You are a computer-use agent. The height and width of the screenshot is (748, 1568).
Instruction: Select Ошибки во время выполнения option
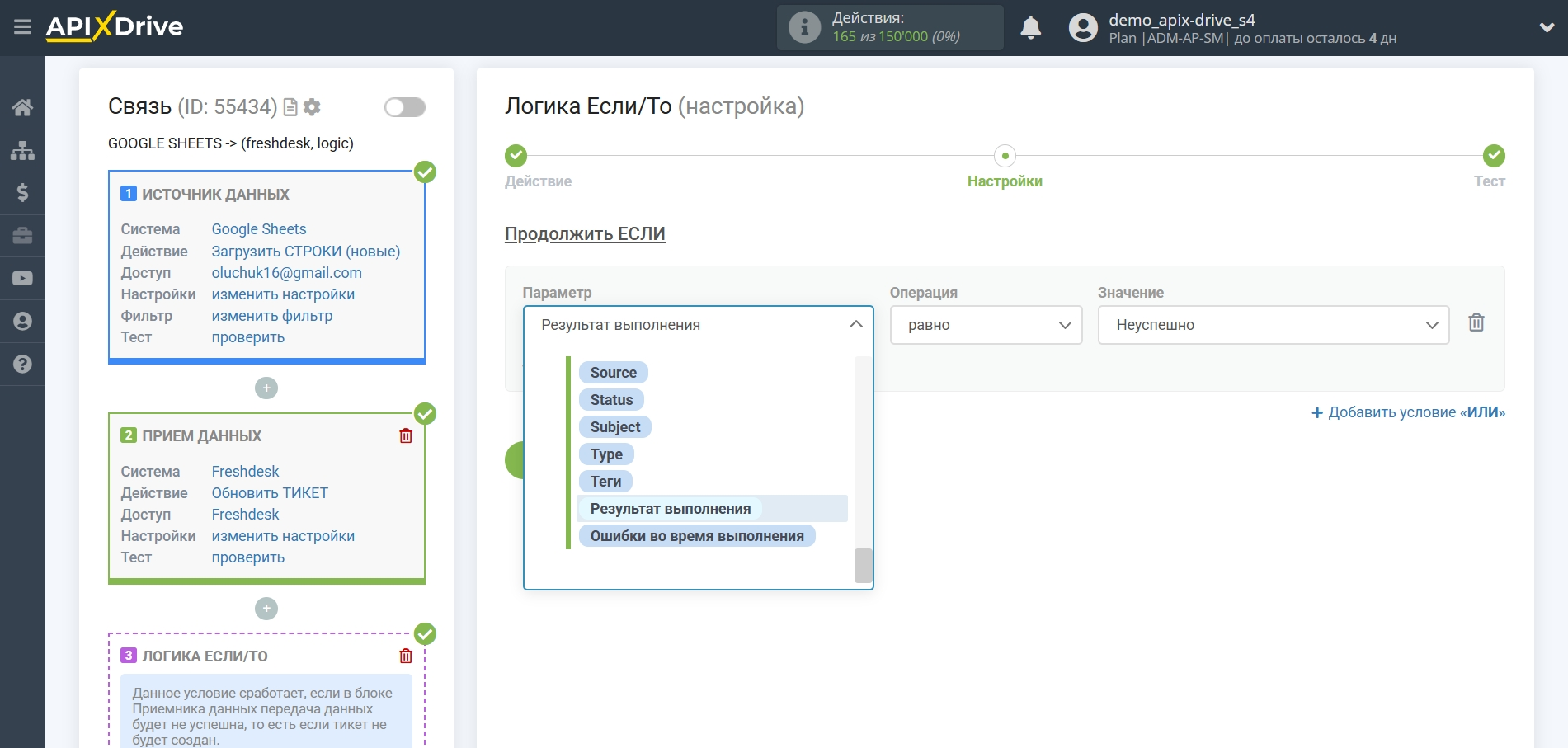[x=697, y=536]
